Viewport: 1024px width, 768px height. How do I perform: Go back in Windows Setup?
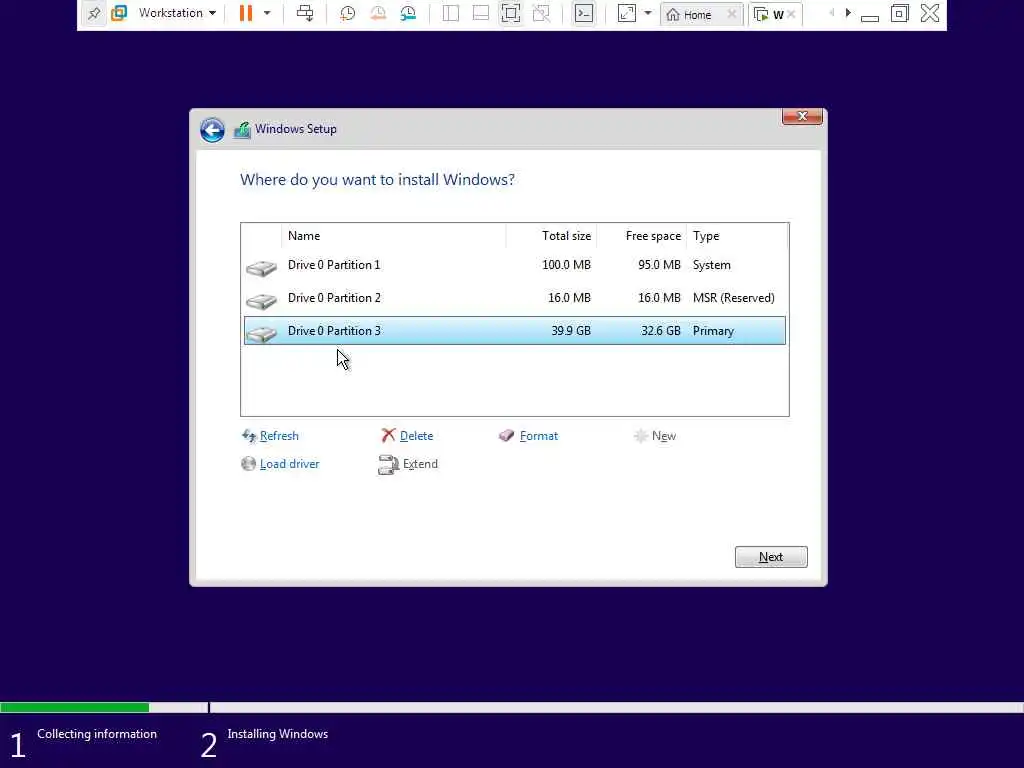click(x=212, y=130)
